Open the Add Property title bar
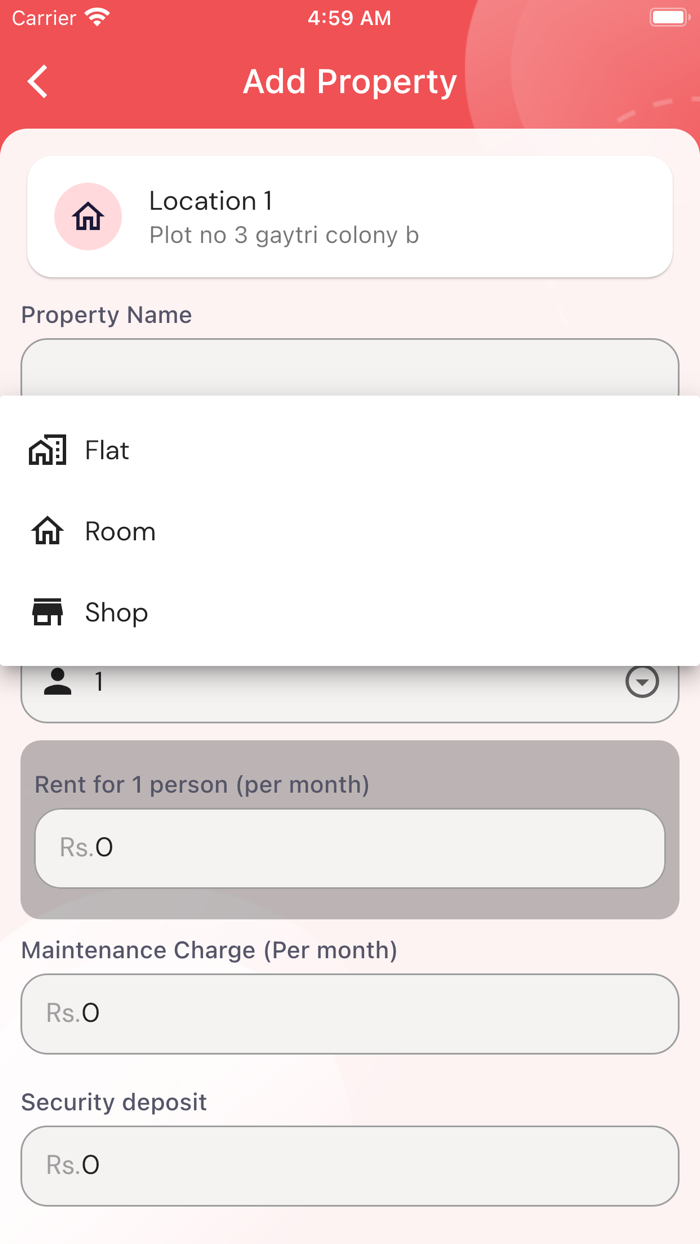The width and height of the screenshot is (700, 1244). 349,82
